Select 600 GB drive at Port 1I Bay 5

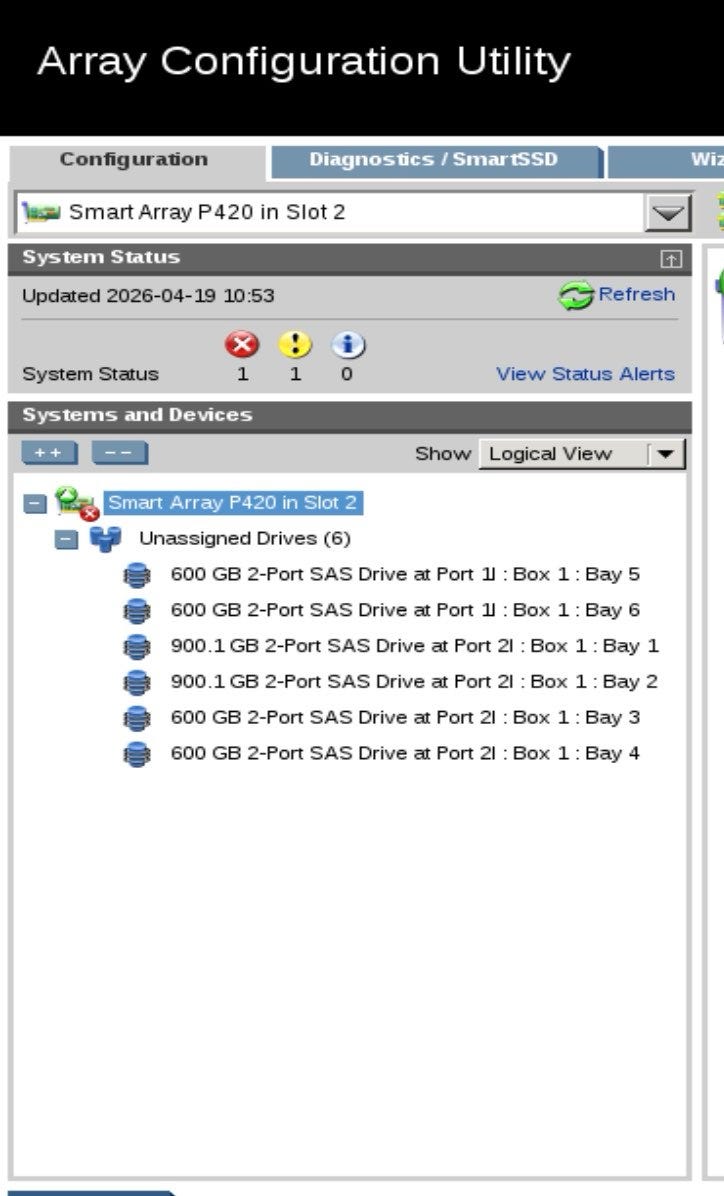pos(405,574)
